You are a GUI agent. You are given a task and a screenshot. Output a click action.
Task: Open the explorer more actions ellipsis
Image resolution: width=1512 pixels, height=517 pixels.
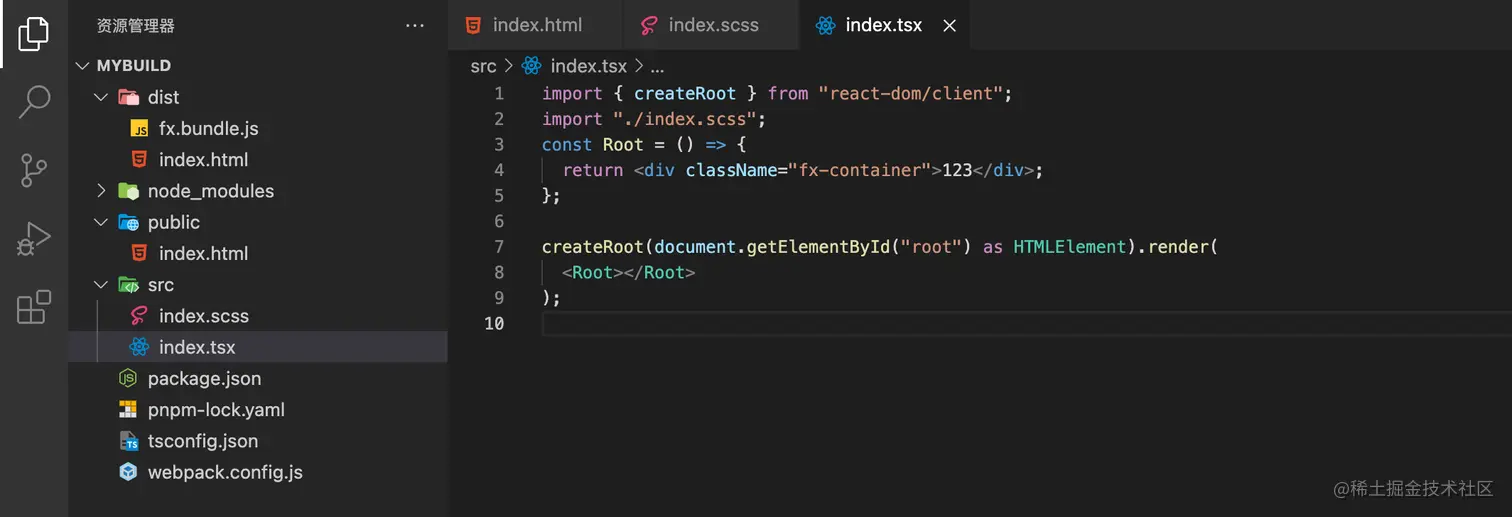point(415,26)
